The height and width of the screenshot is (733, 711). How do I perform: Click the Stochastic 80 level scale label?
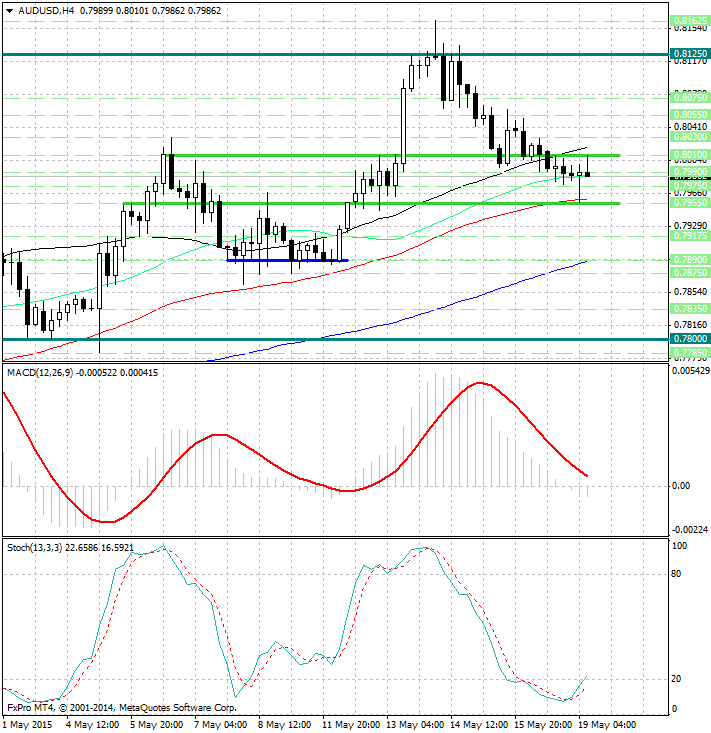tap(678, 574)
